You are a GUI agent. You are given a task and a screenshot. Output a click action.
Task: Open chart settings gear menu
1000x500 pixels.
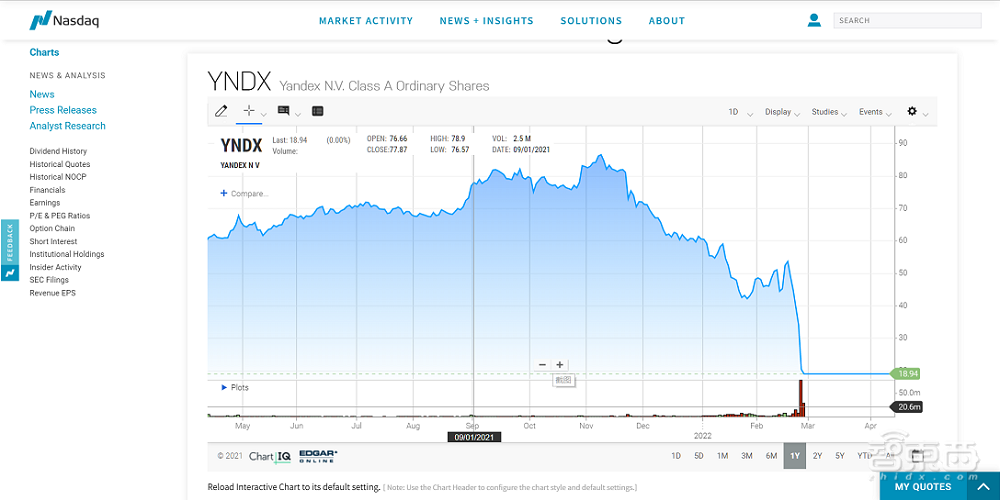(912, 111)
